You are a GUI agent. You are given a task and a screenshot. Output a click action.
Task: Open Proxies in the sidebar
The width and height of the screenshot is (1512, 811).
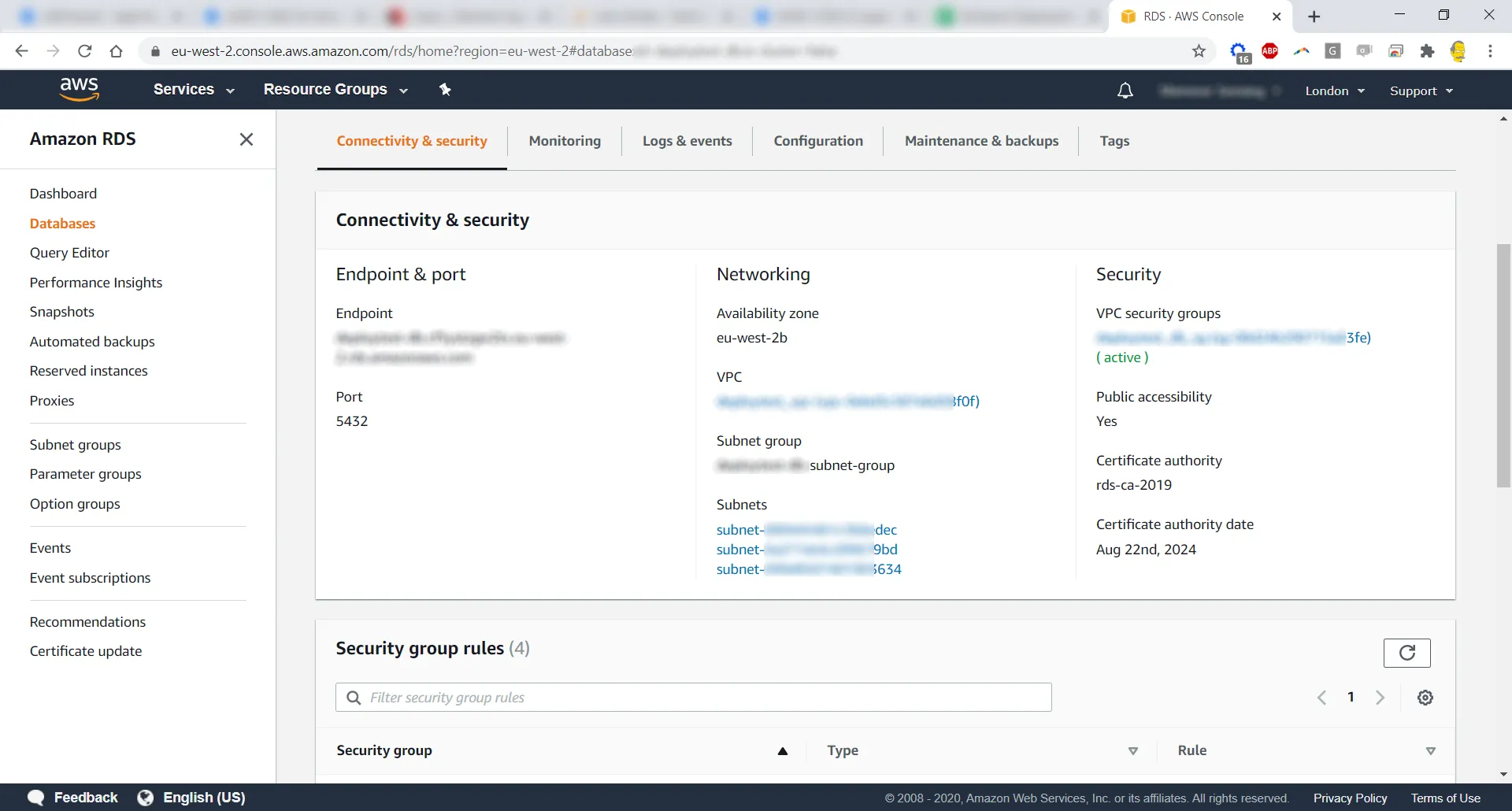[x=52, y=401]
